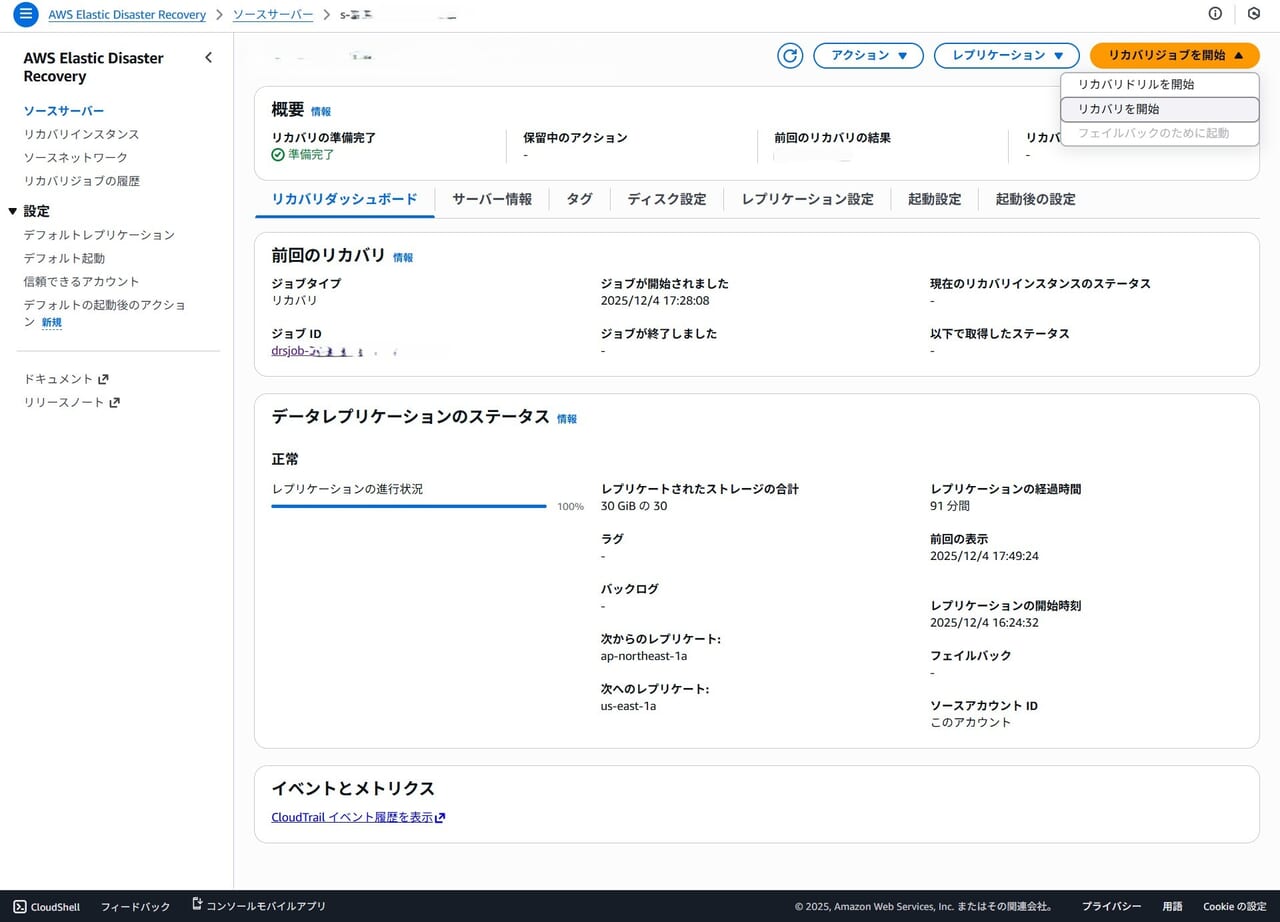Image resolution: width=1280 pixels, height=922 pixels.
Task: Select リカバリを開始 from the menu
Action: click(x=1118, y=109)
